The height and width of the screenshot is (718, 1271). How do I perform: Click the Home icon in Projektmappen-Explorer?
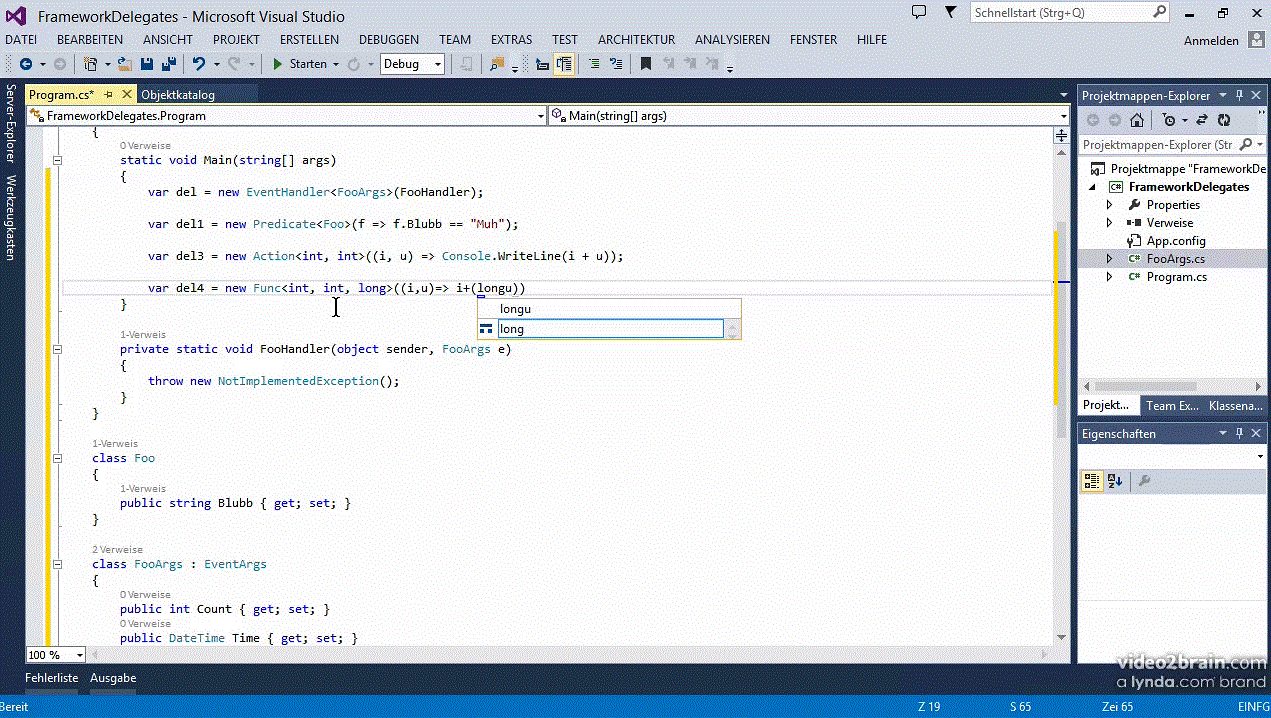coord(1137,120)
